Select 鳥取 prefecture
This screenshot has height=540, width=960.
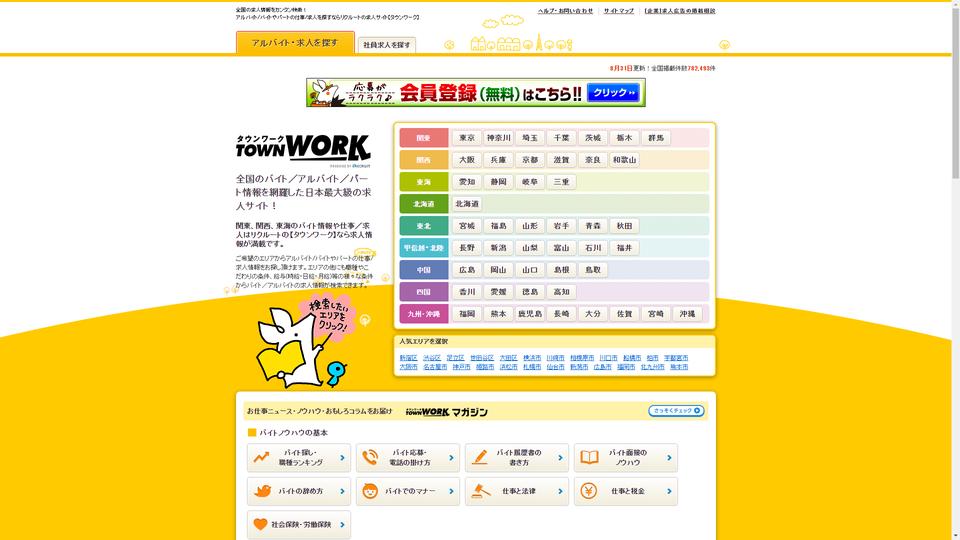[x=593, y=270]
